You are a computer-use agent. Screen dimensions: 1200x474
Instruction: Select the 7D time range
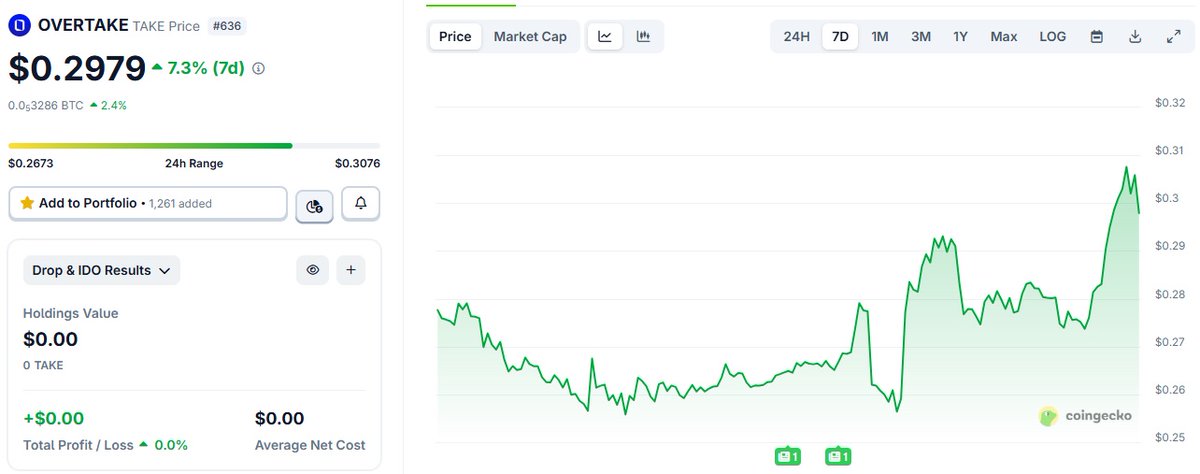tap(841, 37)
